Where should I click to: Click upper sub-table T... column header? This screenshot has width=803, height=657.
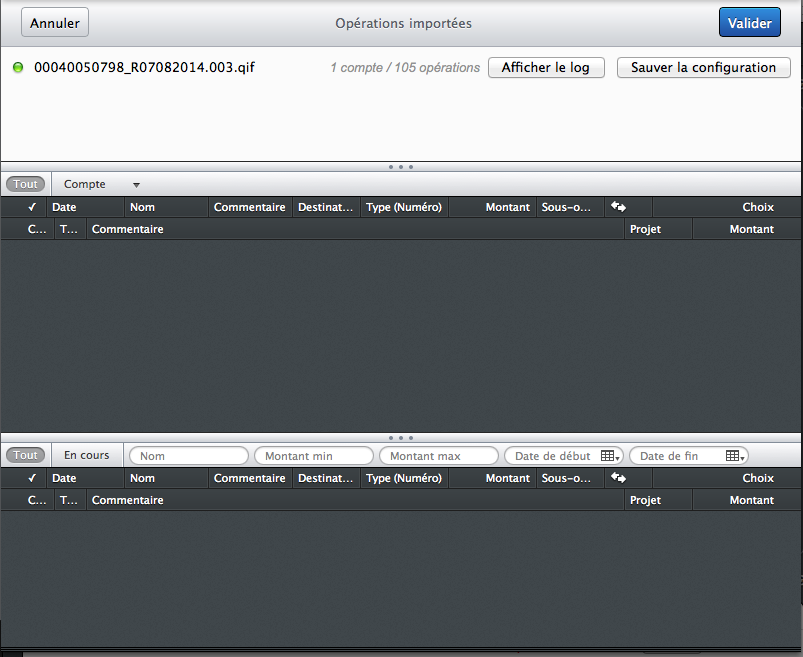click(69, 229)
